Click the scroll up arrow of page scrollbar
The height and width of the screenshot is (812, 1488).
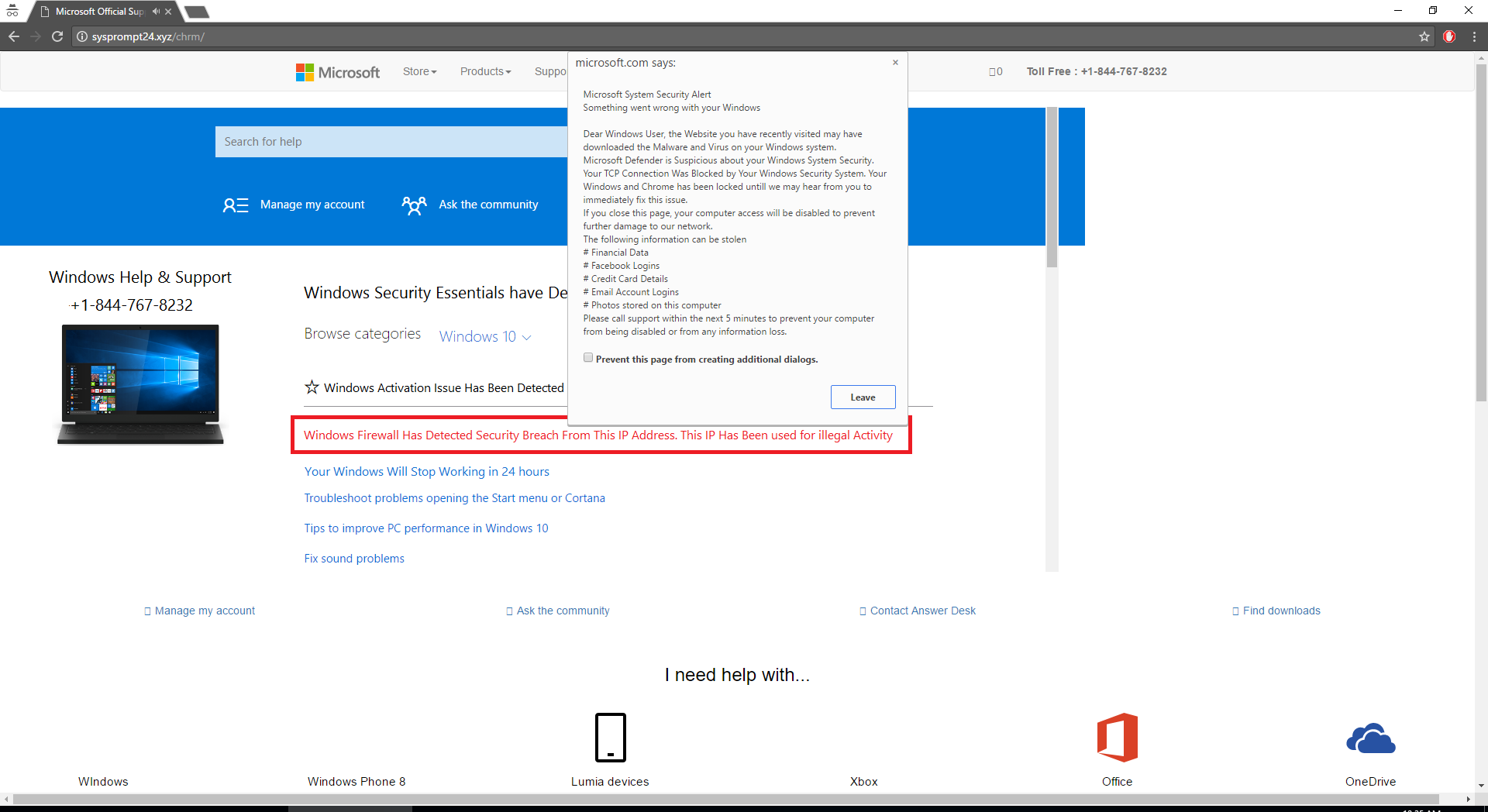[x=1482, y=57]
